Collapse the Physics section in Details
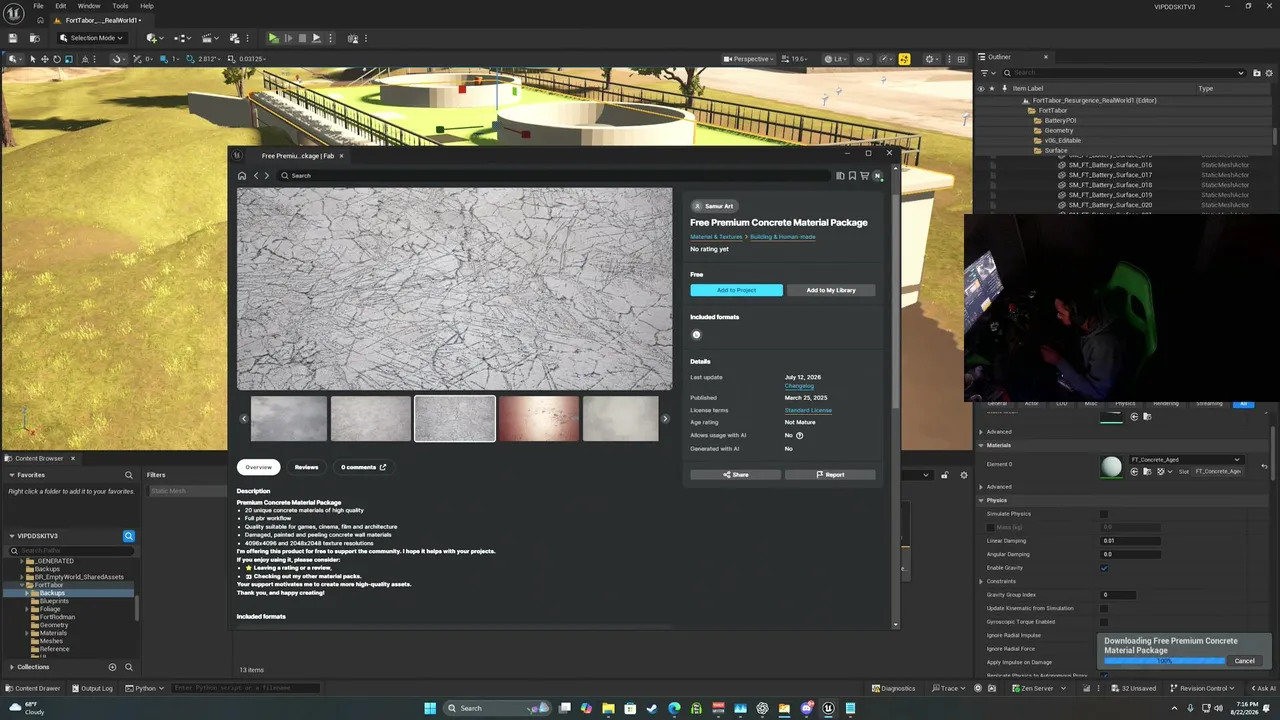Viewport: 1280px width, 720px height. [981, 500]
